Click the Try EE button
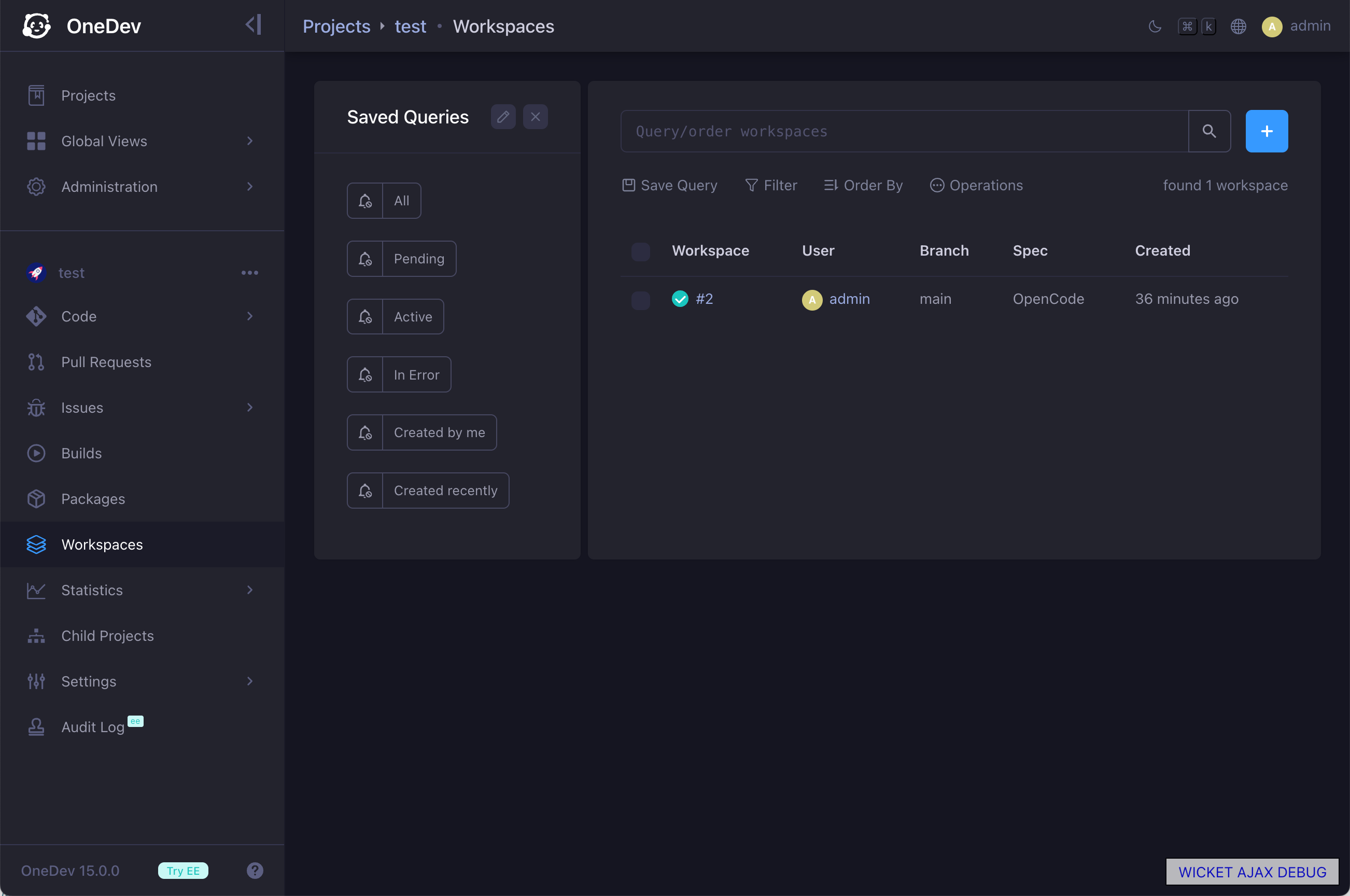The width and height of the screenshot is (1350, 896). pos(183,870)
